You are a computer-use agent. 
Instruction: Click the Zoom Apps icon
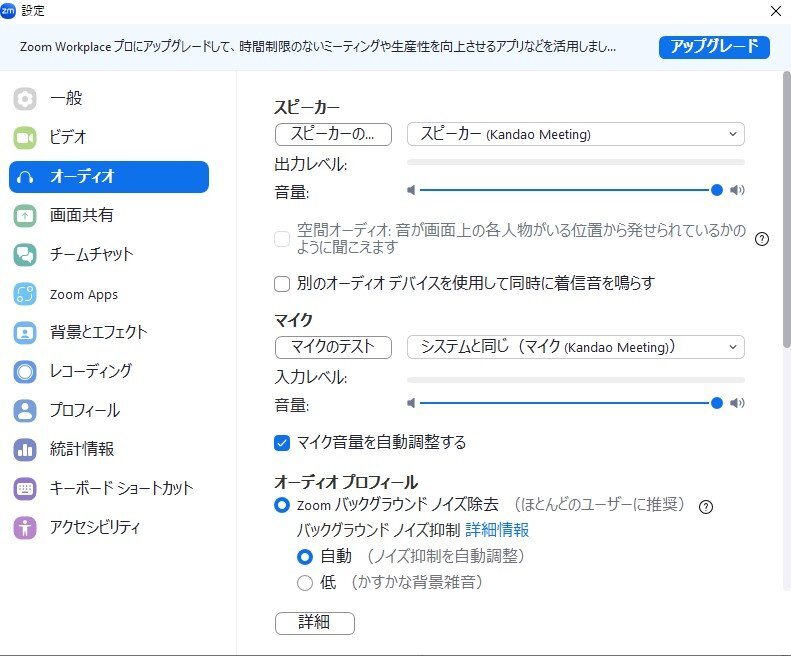25,294
